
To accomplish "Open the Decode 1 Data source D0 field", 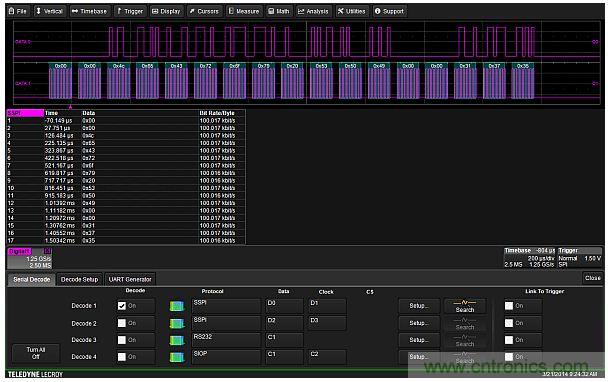I will pyautogui.click(x=284, y=306).
